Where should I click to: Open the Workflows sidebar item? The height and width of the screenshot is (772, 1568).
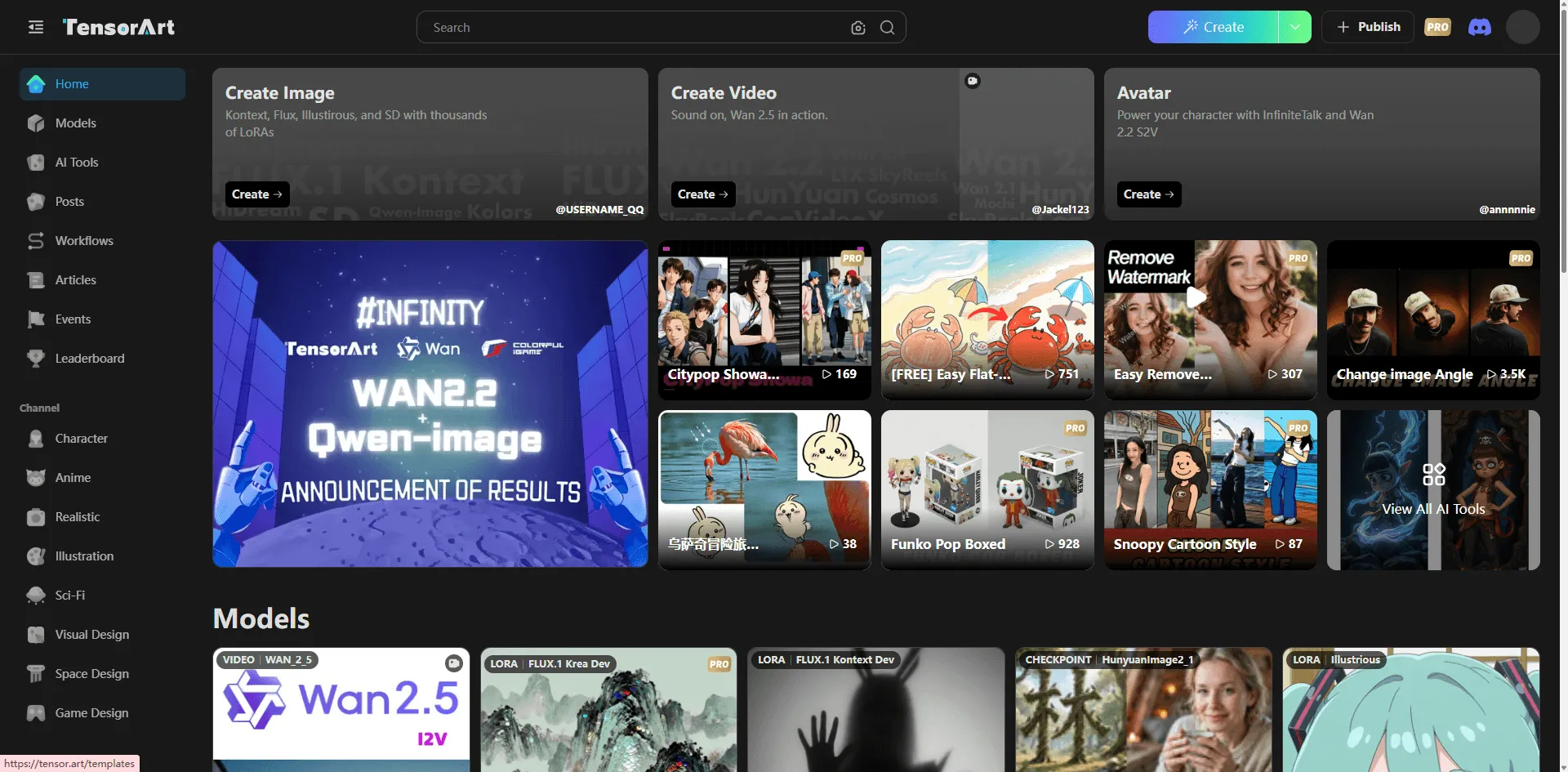point(83,241)
